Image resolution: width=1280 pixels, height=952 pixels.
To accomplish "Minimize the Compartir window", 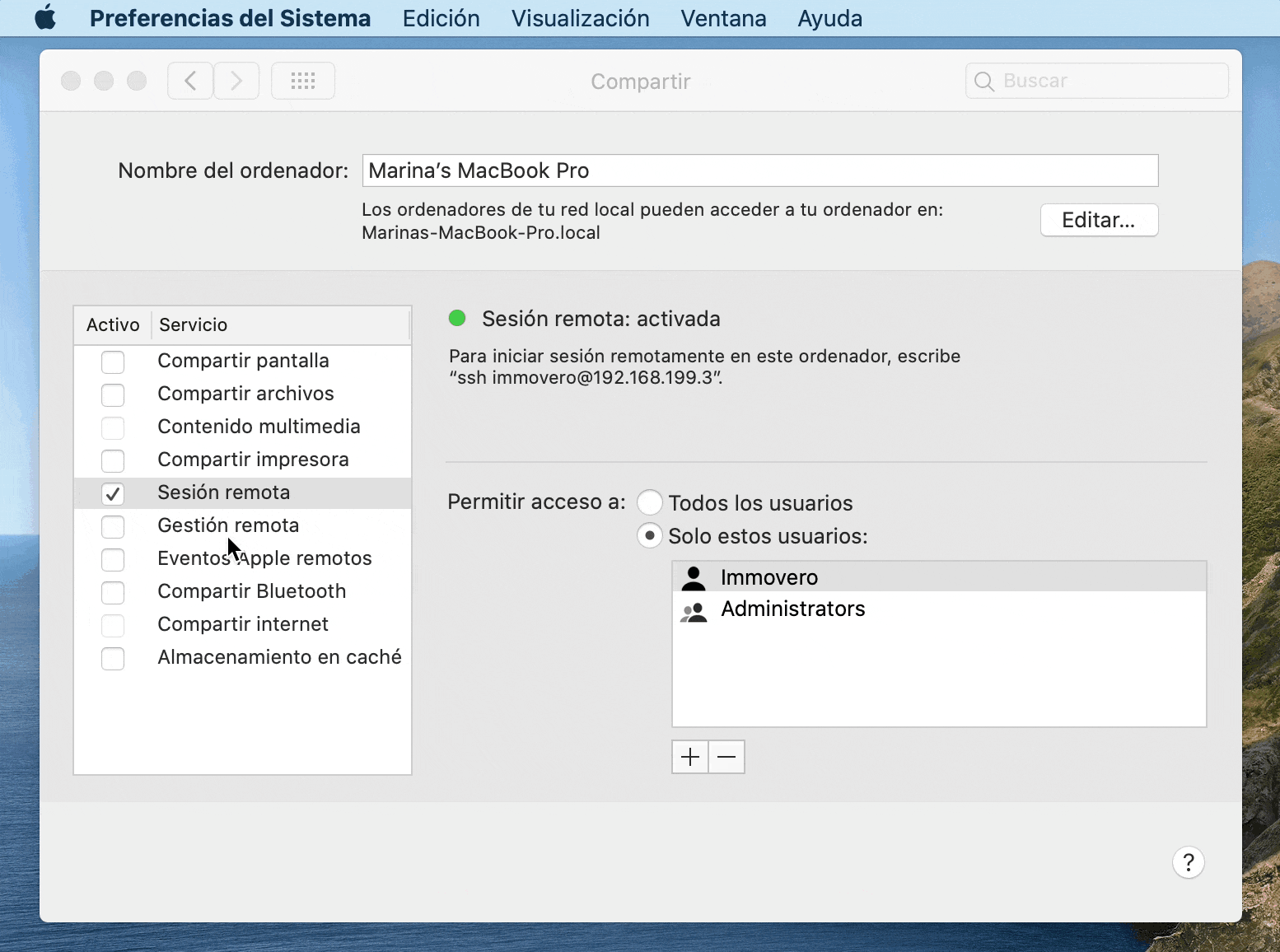I will click(104, 81).
